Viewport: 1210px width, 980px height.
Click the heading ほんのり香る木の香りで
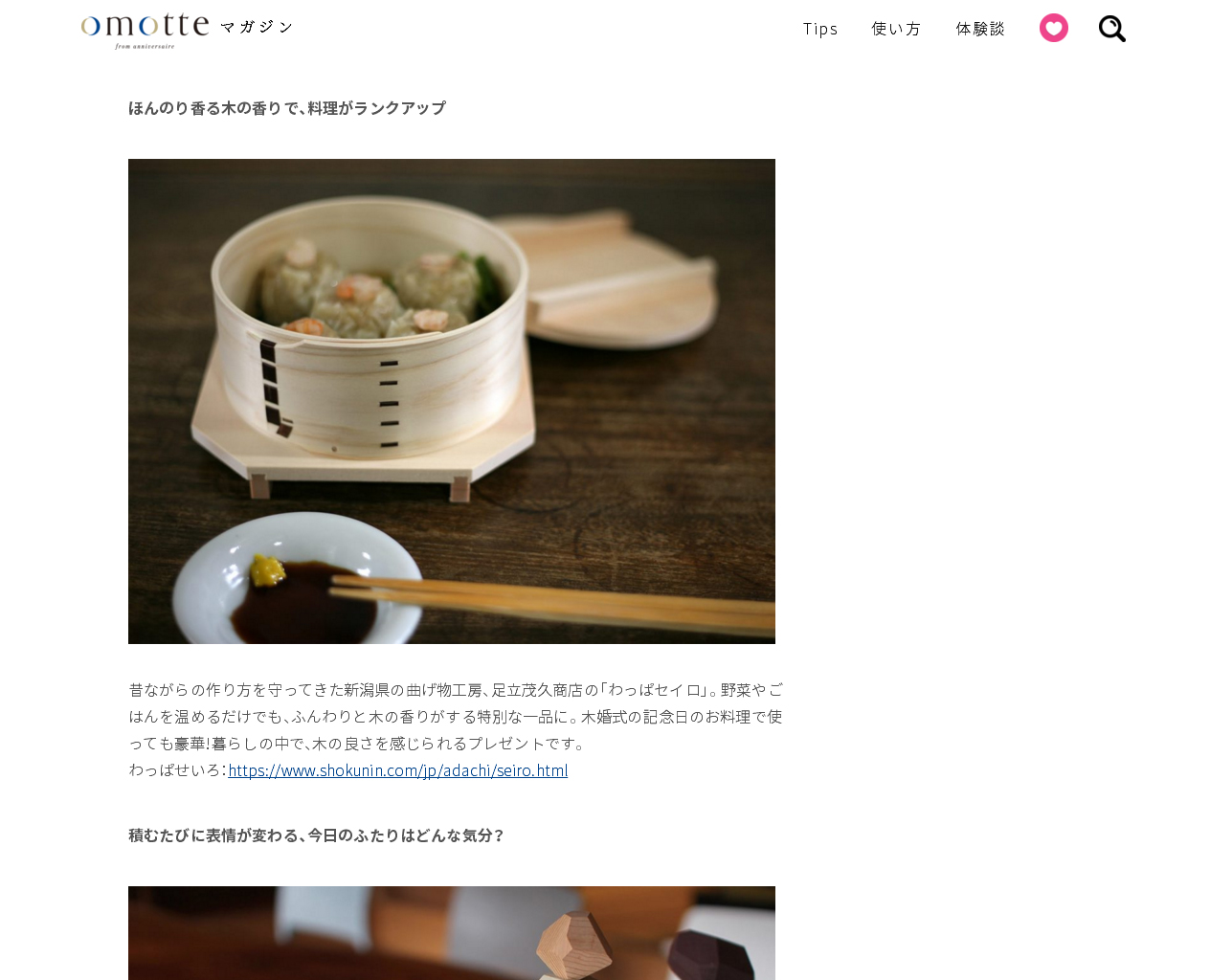(x=287, y=108)
